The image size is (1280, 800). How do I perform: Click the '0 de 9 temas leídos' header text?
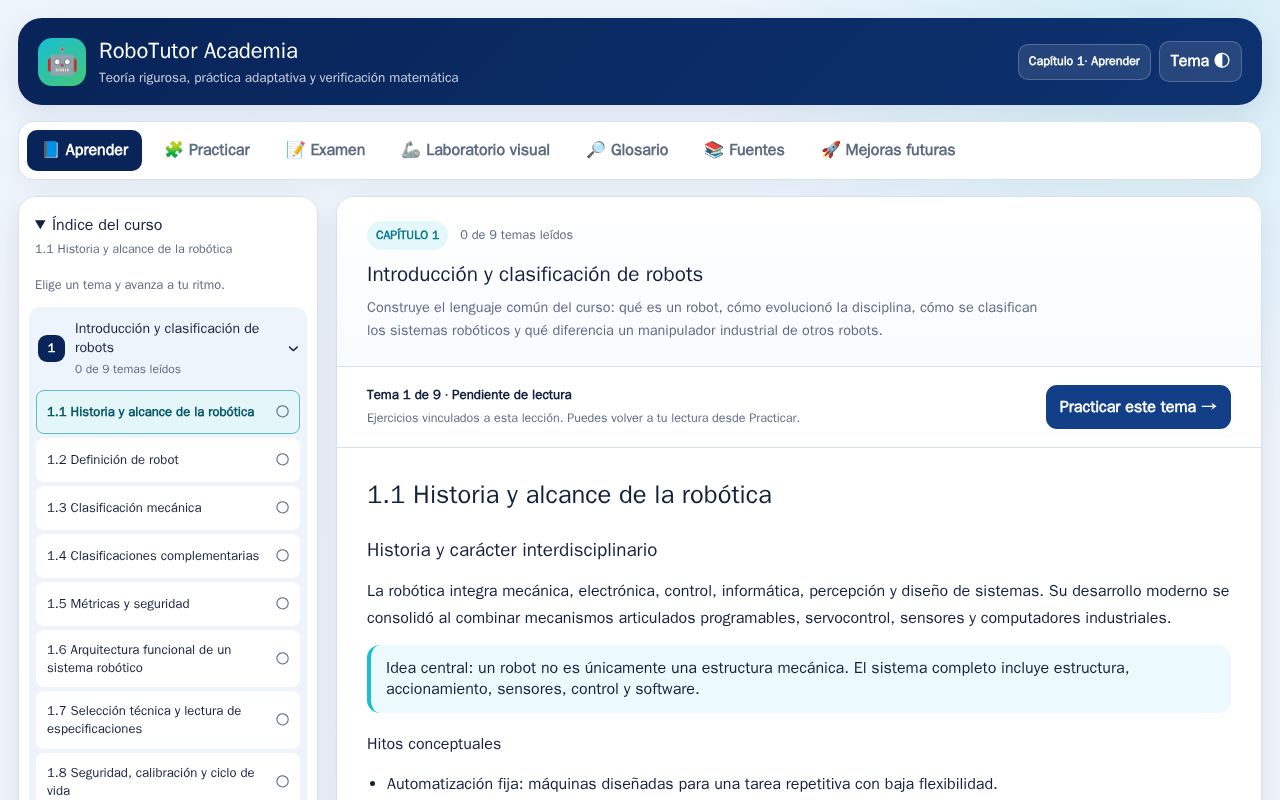coord(516,235)
